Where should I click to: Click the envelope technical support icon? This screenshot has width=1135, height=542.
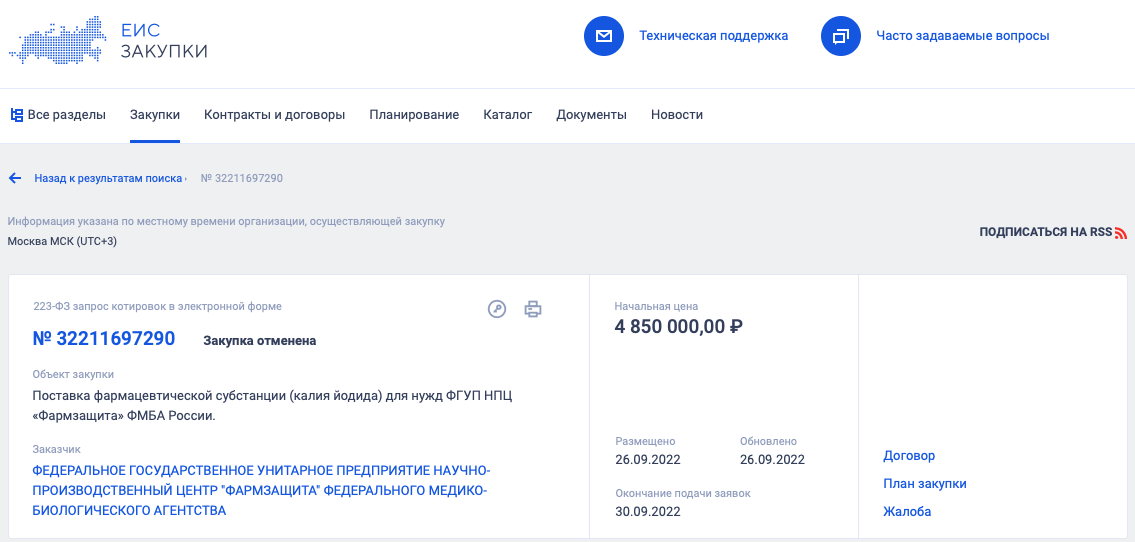point(604,35)
